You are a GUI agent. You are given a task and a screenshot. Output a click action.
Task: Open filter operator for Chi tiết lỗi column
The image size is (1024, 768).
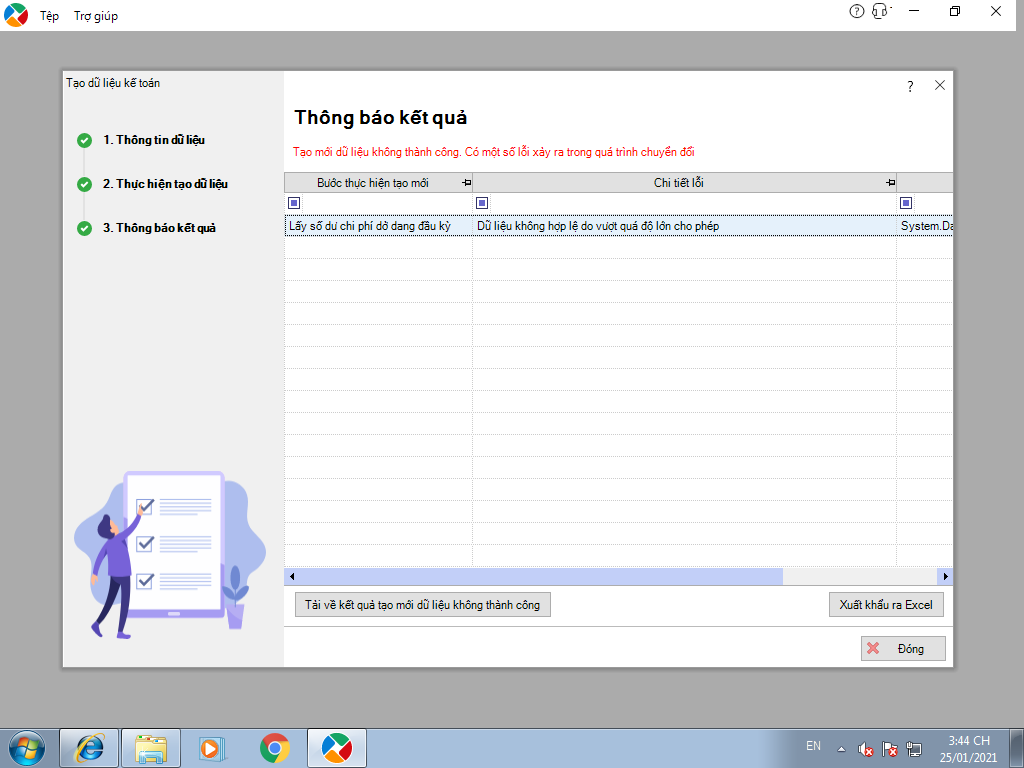click(482, 203)
